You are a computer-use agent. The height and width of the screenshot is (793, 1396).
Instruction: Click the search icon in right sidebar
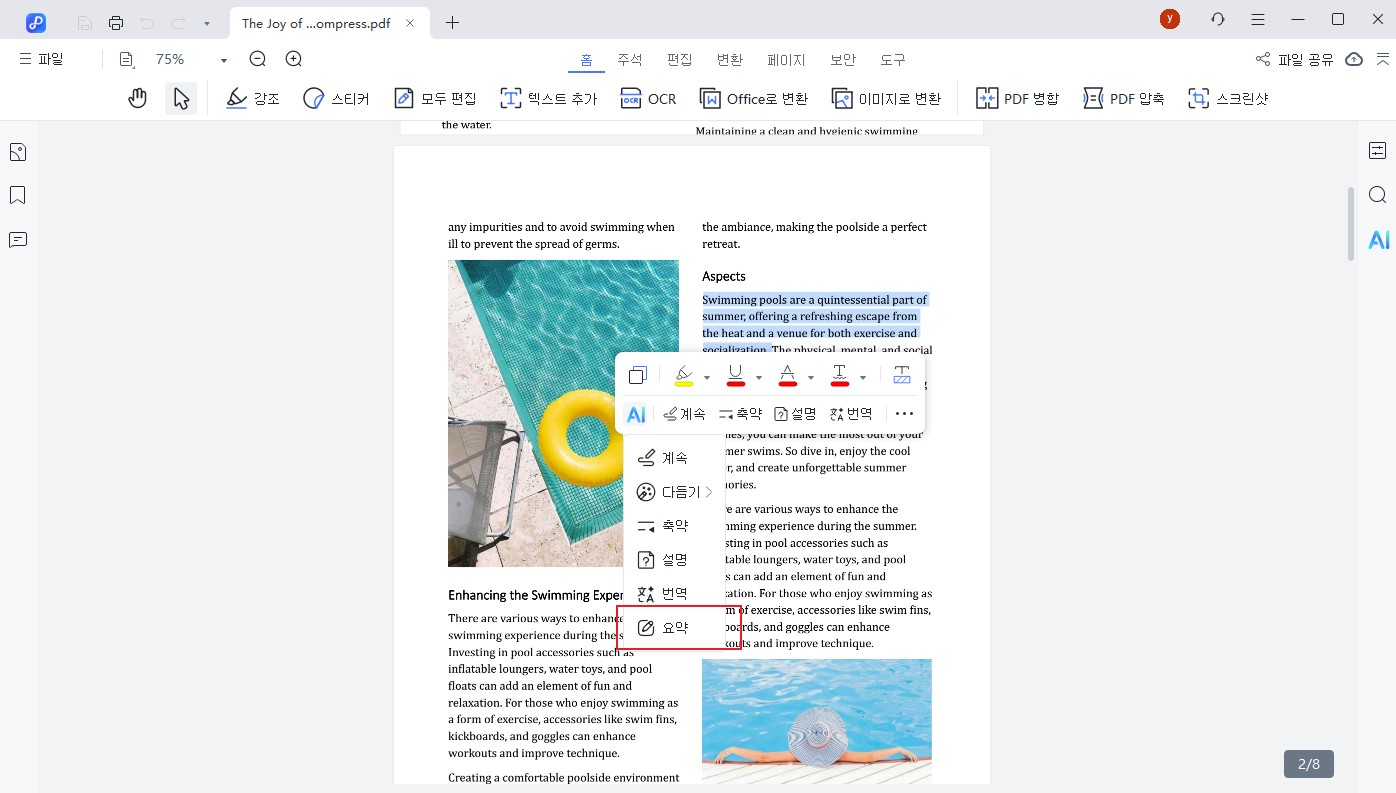click(x=1378, y=195)
